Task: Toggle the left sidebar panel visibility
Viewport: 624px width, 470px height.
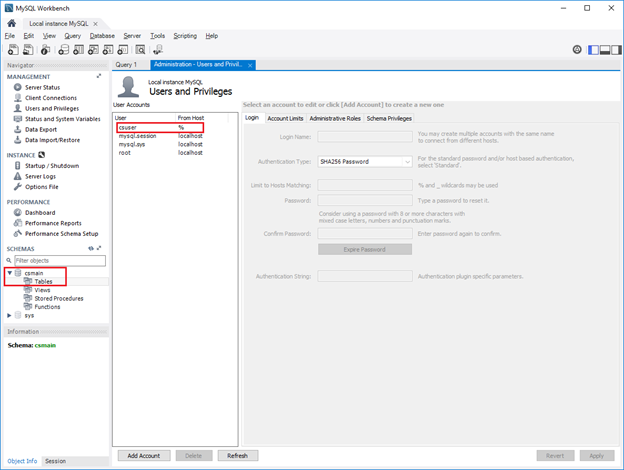Action: 593,50
